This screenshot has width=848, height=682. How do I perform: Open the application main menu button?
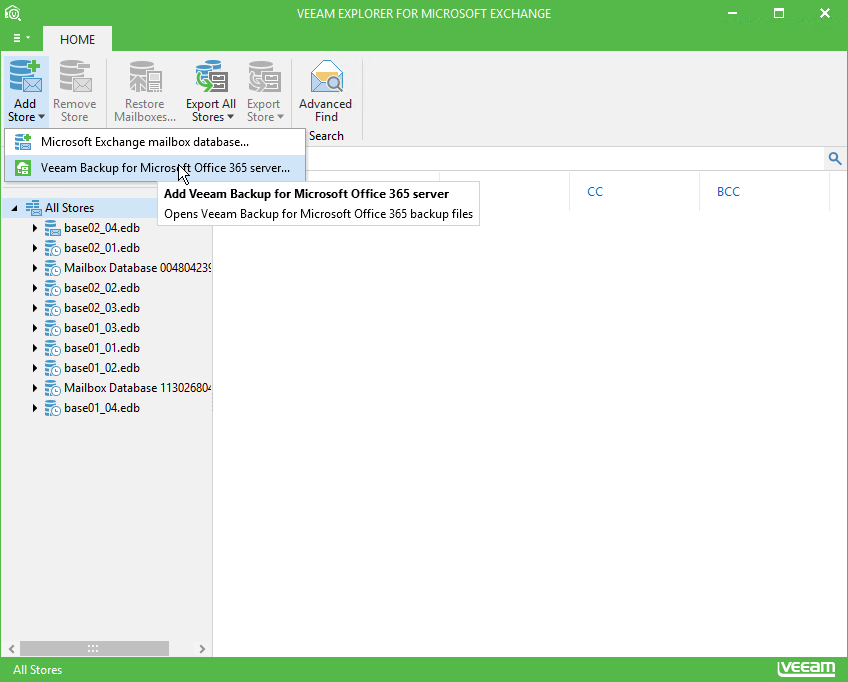pyautogui.click(x=21, y=38)
